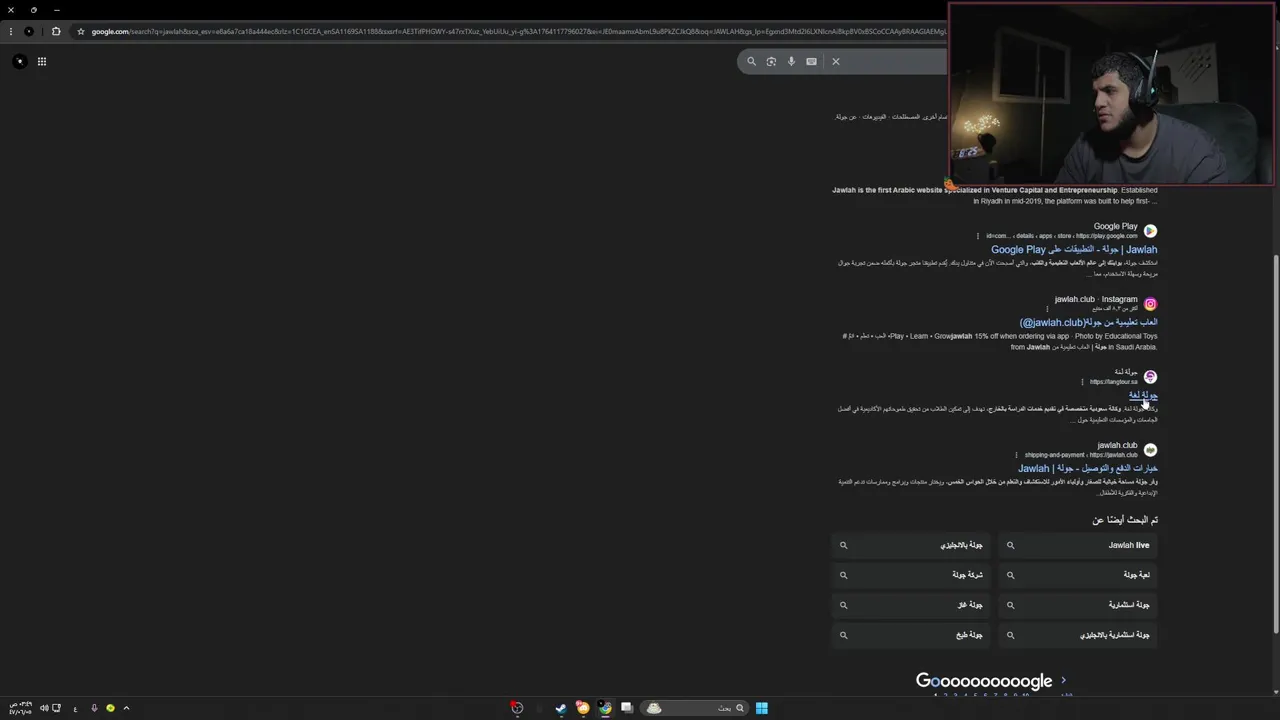The image size is (1280, 720).
Task: Open the Google account avatar
Action: point(19,61)
